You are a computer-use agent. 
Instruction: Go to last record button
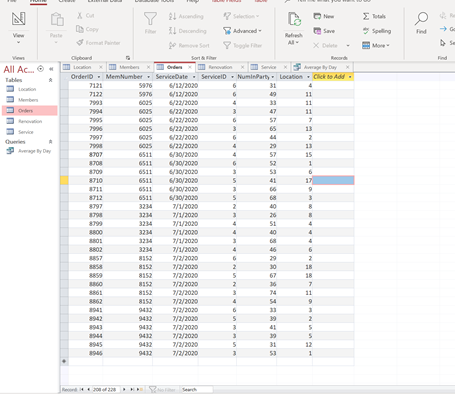[x=132, y=389]
